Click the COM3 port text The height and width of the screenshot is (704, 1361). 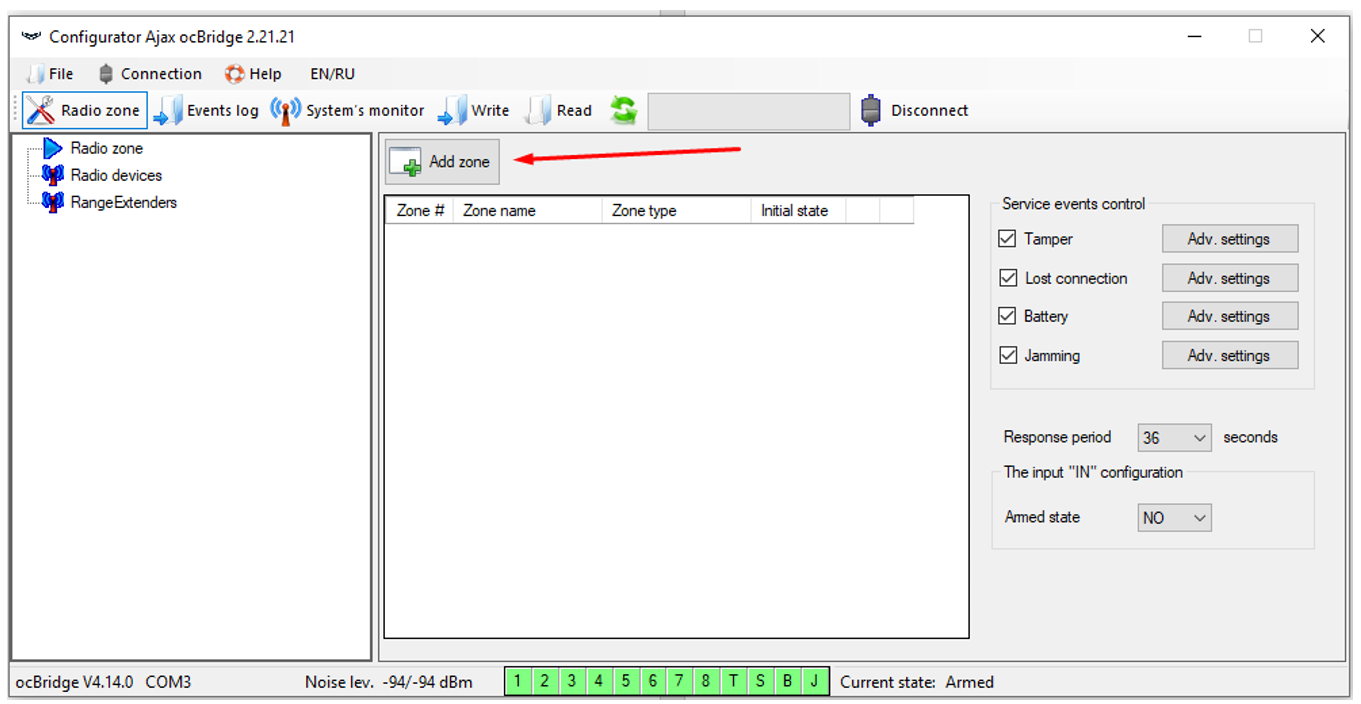(x=168, y=682)
